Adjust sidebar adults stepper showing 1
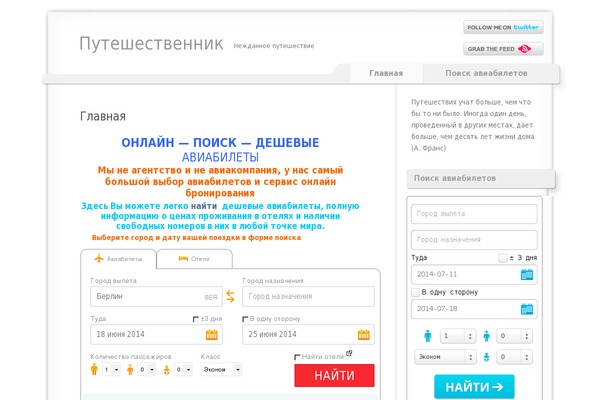The image size is (600, 400). [458, 336]
